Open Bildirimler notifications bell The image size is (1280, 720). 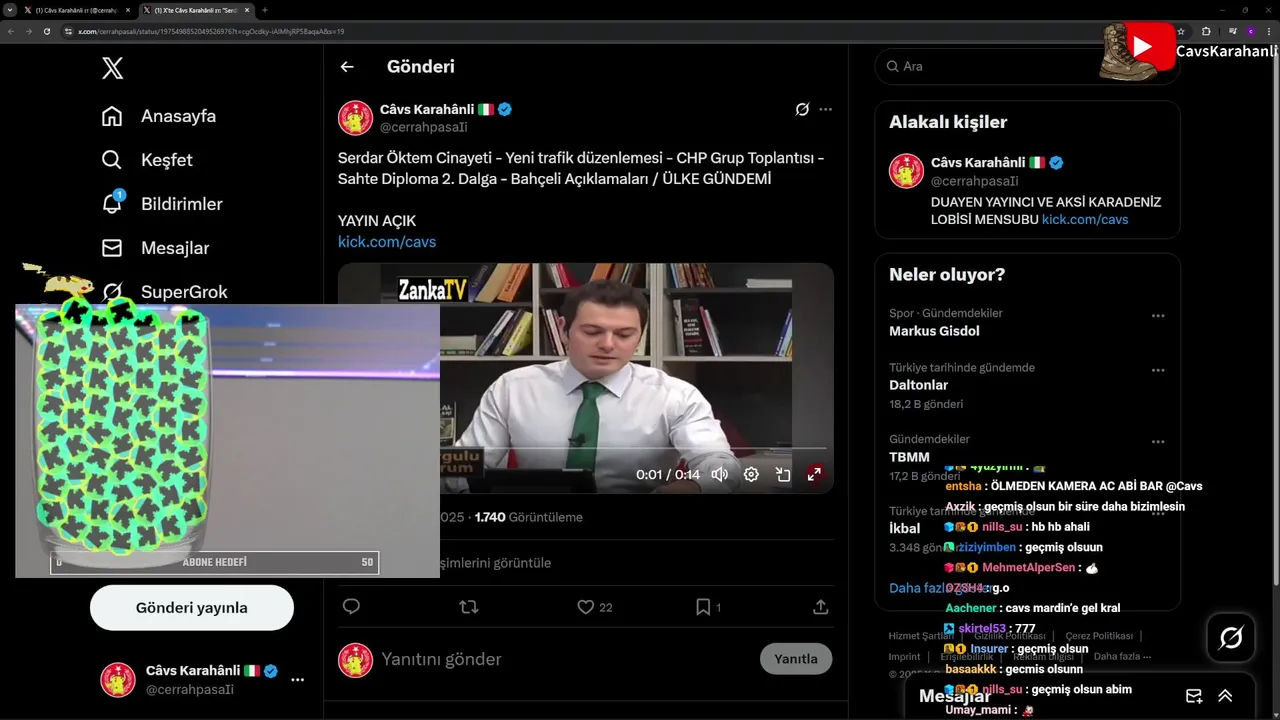162,204
